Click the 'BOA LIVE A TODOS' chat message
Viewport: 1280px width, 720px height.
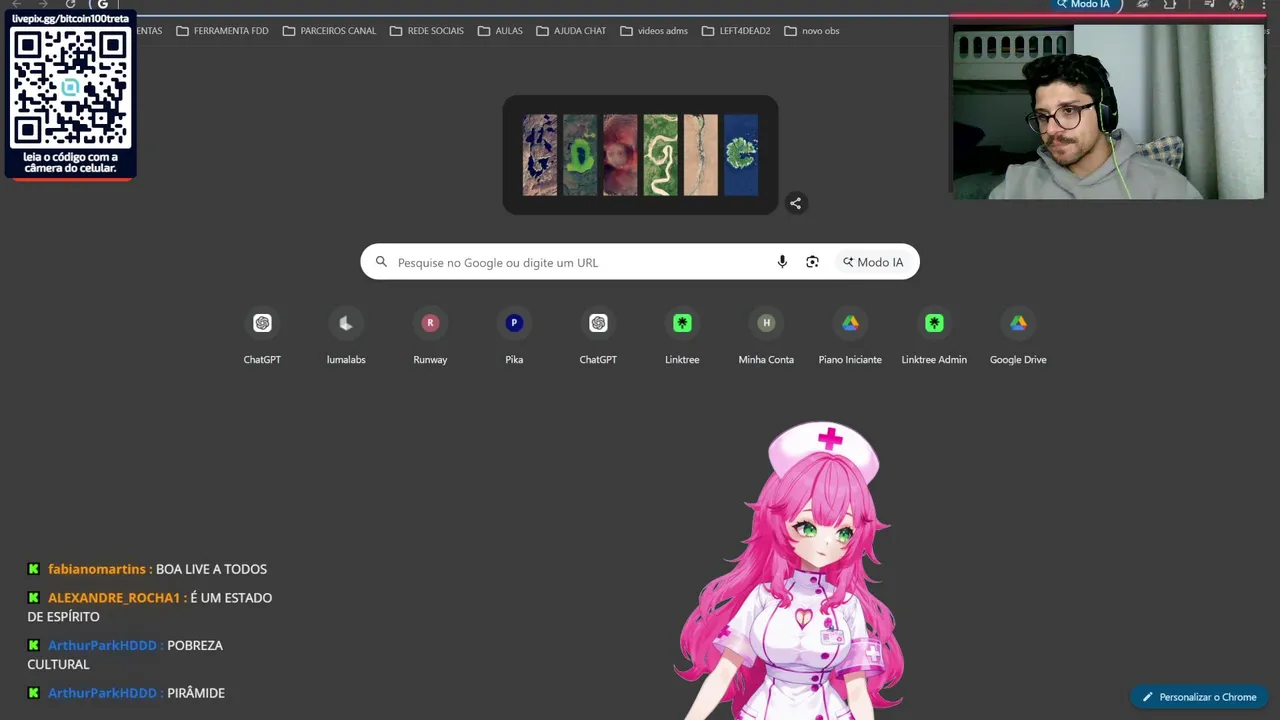(211, 569)
